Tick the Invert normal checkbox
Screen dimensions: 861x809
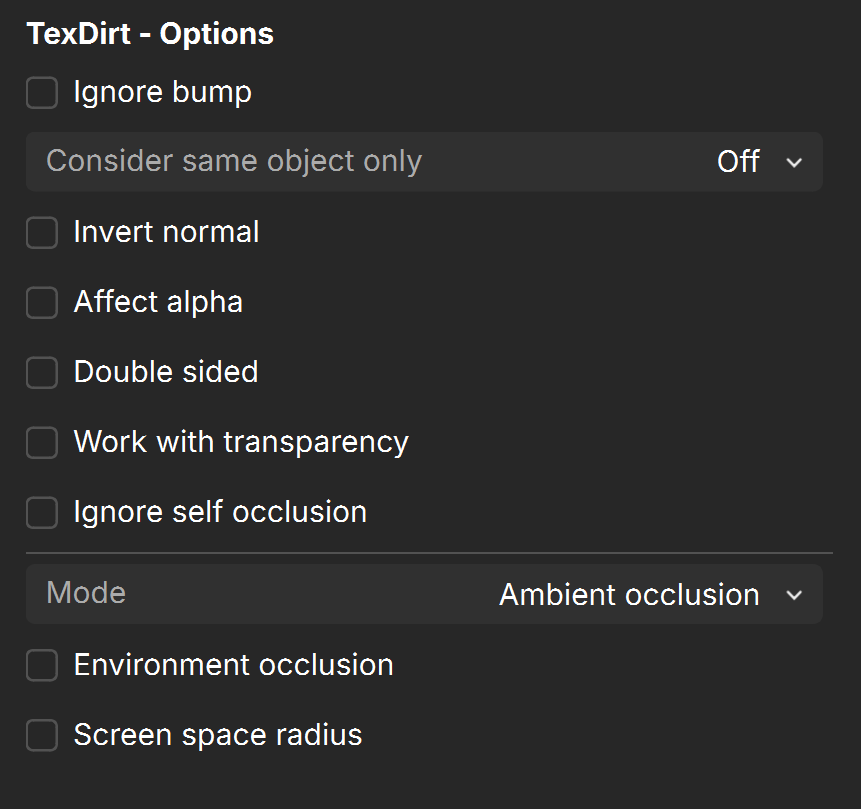(42, 232)
